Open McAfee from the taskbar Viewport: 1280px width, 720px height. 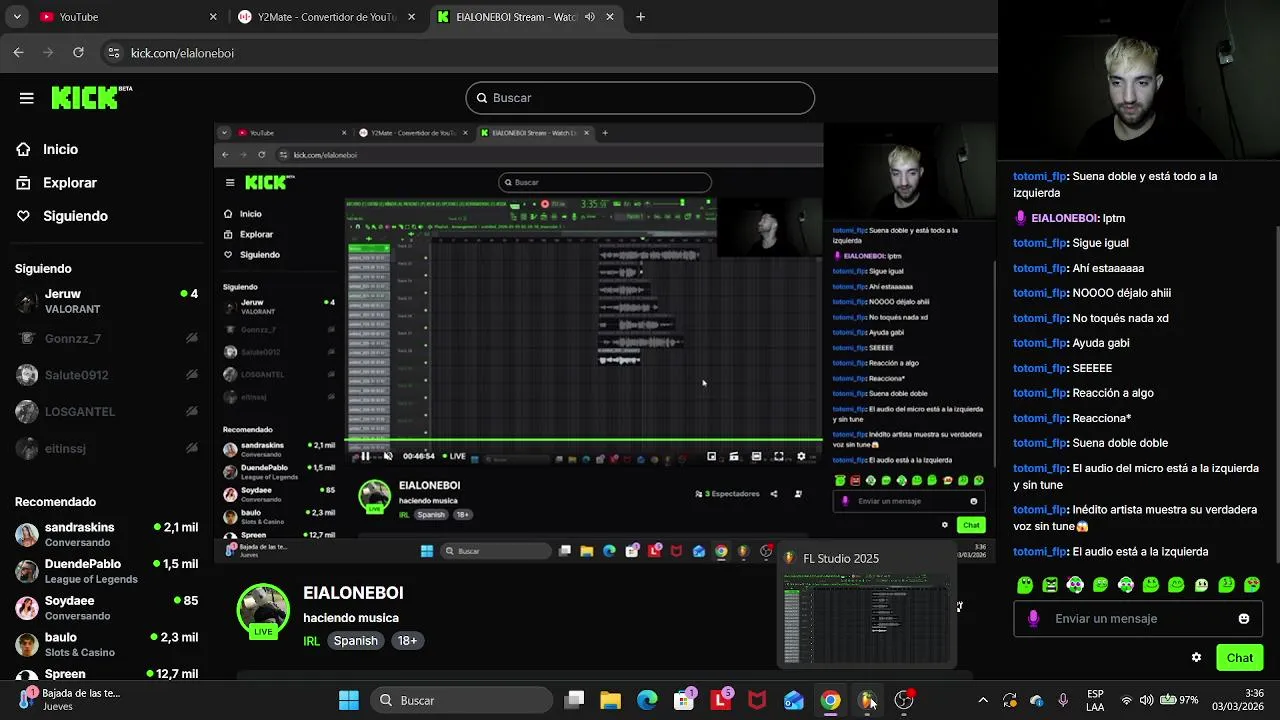[x=757, y=701]
